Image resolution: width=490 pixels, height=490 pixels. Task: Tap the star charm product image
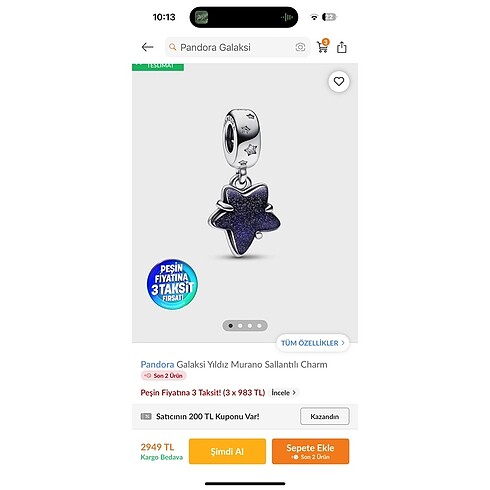pos(244,183)
